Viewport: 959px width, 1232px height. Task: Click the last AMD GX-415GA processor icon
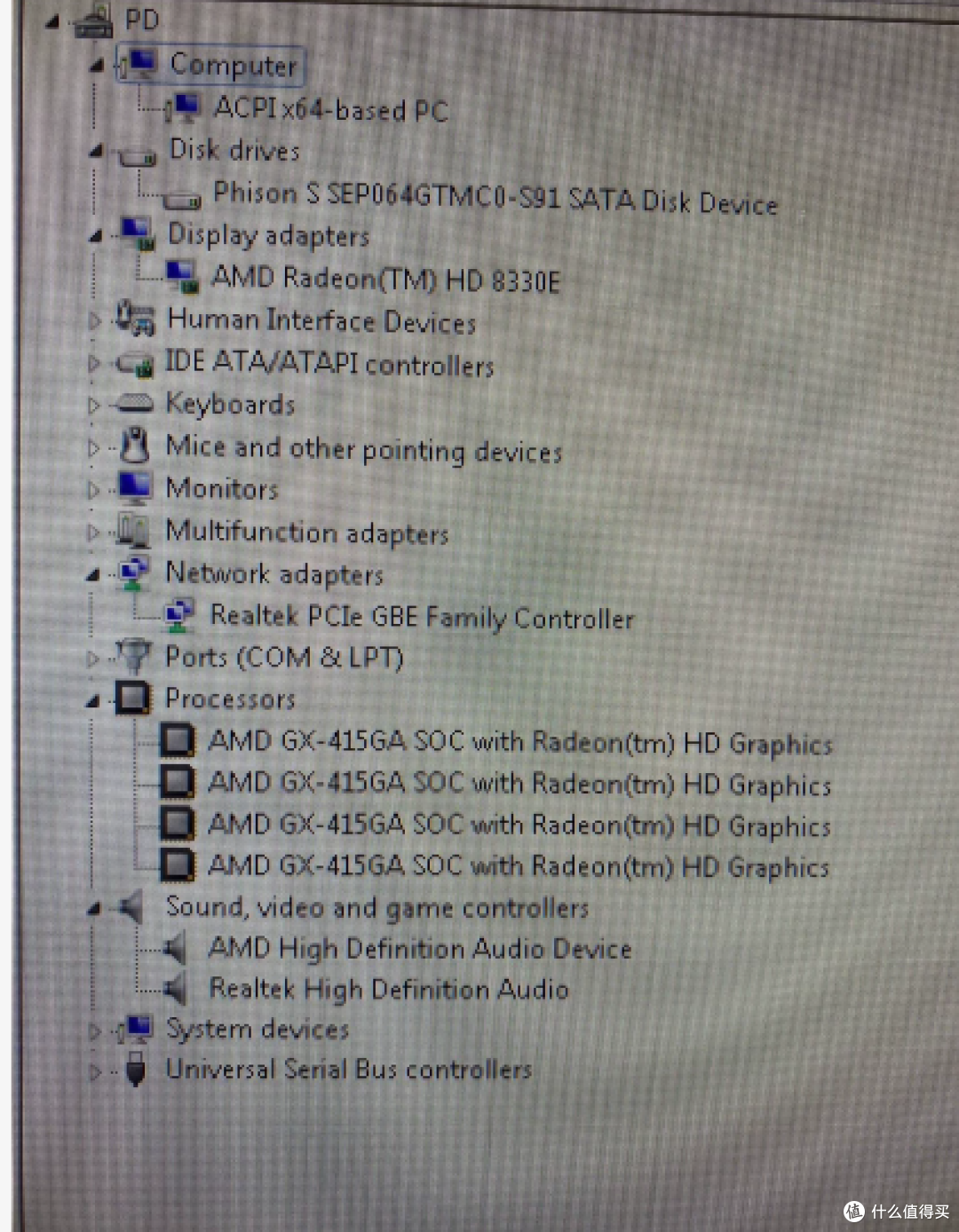(177, 865)
